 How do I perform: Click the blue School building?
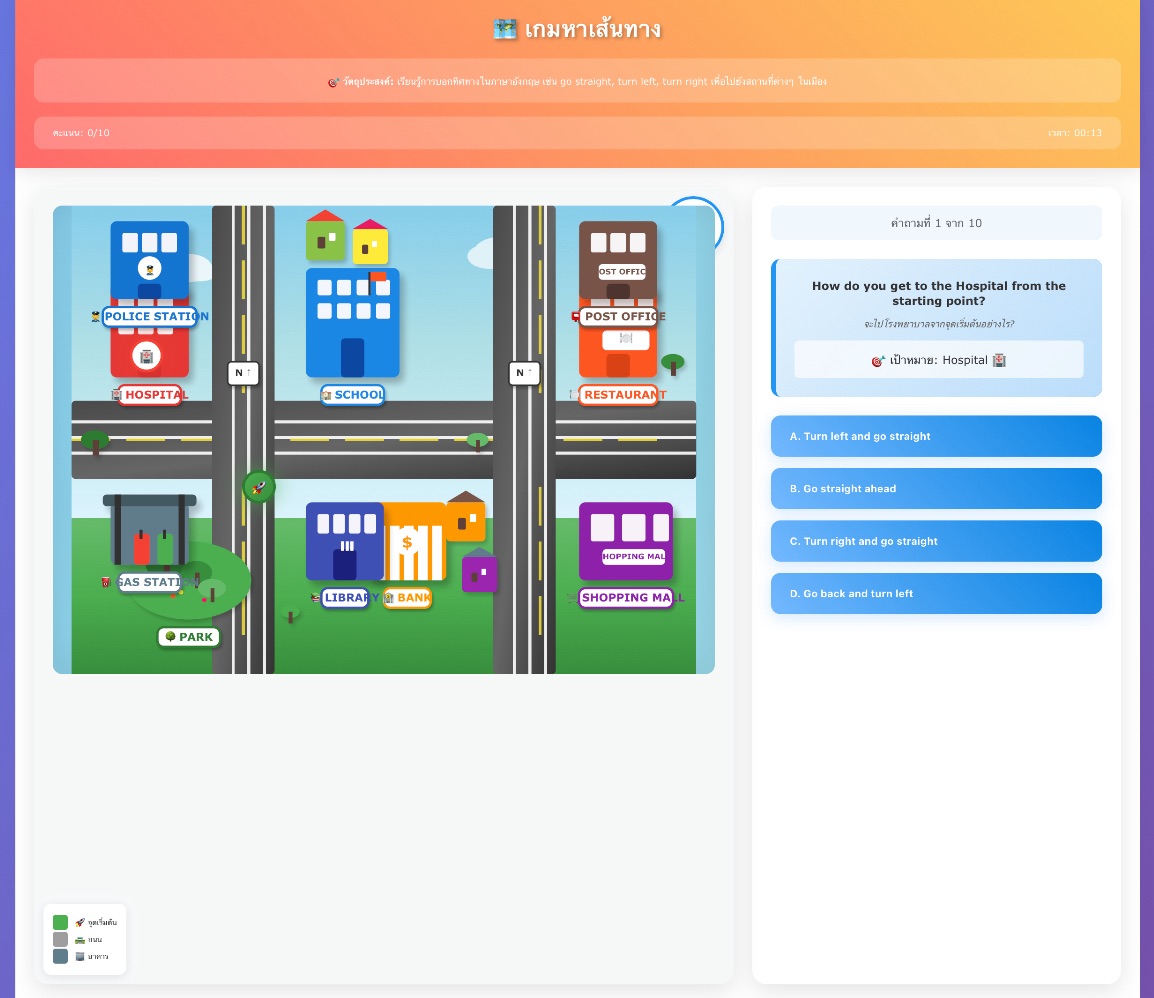[352, 322]
